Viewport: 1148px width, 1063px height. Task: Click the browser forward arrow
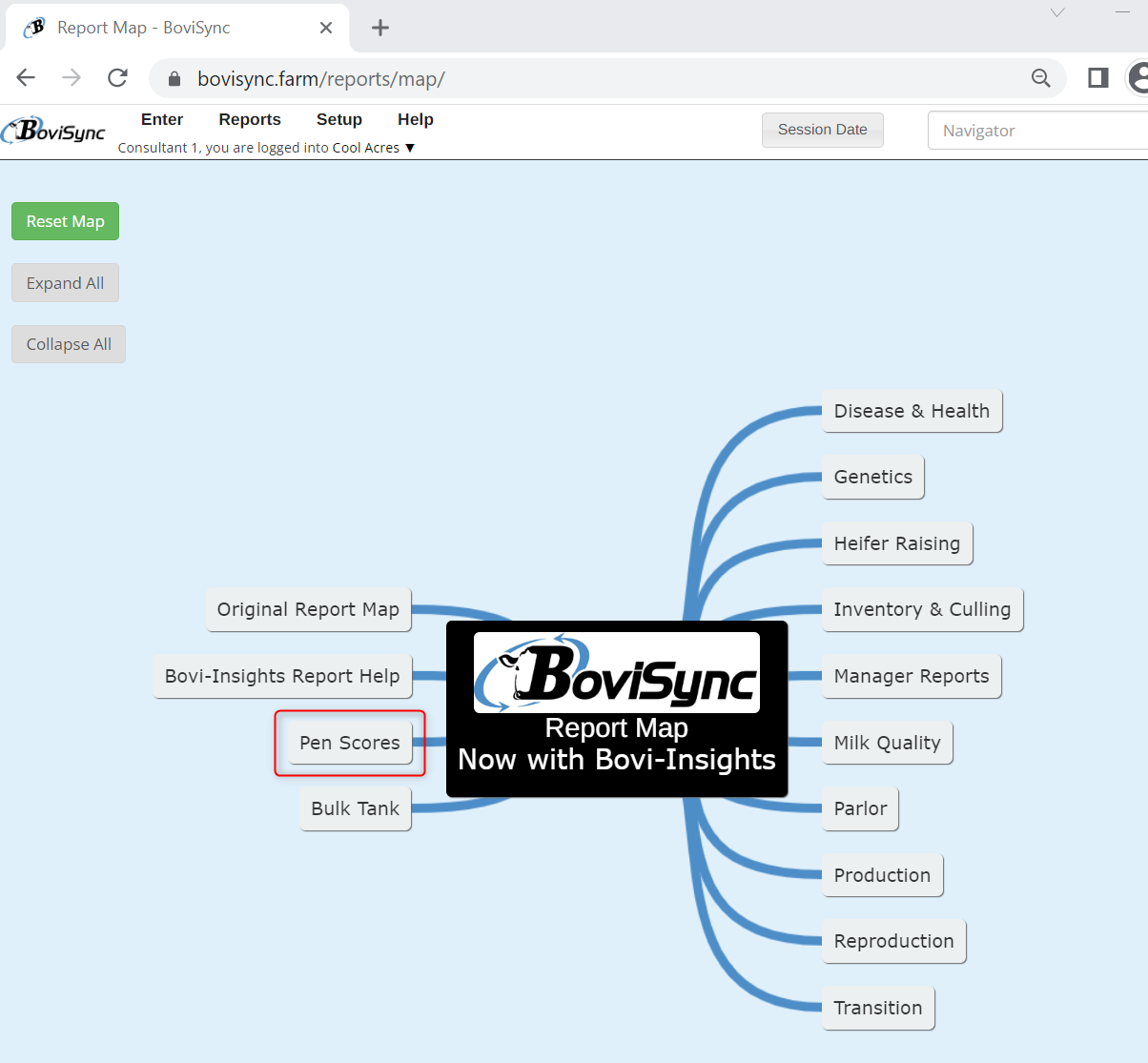[x=72, y=78]
